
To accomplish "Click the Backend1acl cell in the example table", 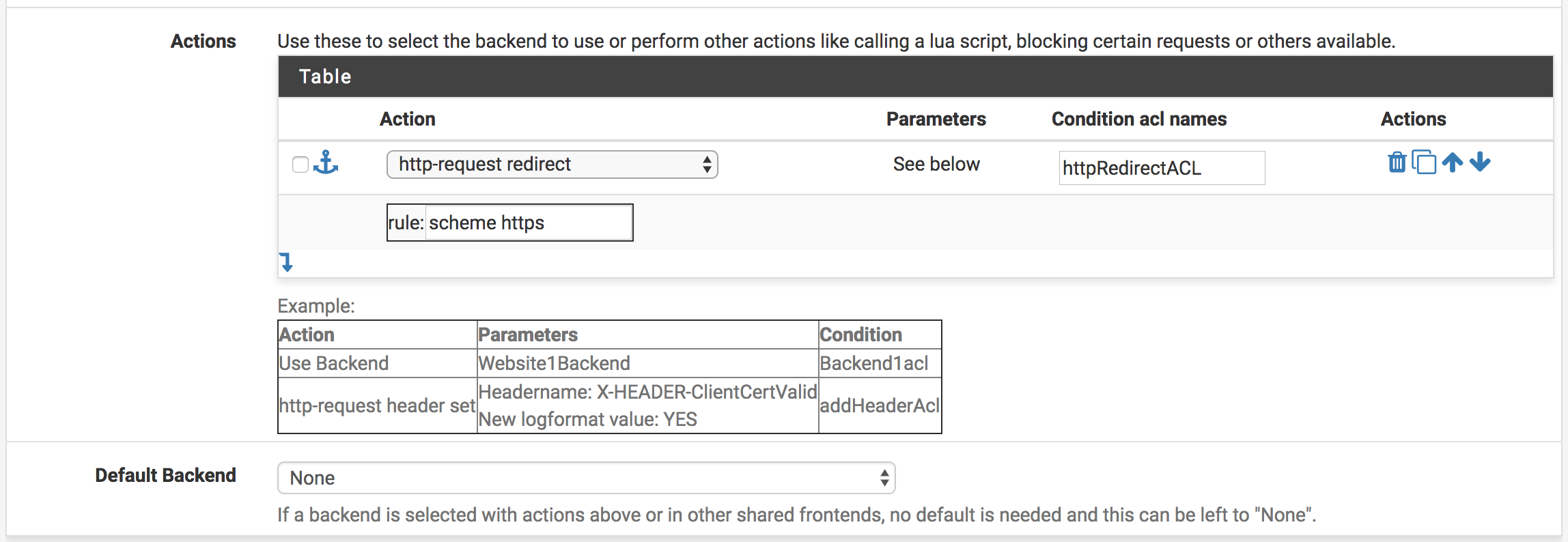I will click(873, 363).
